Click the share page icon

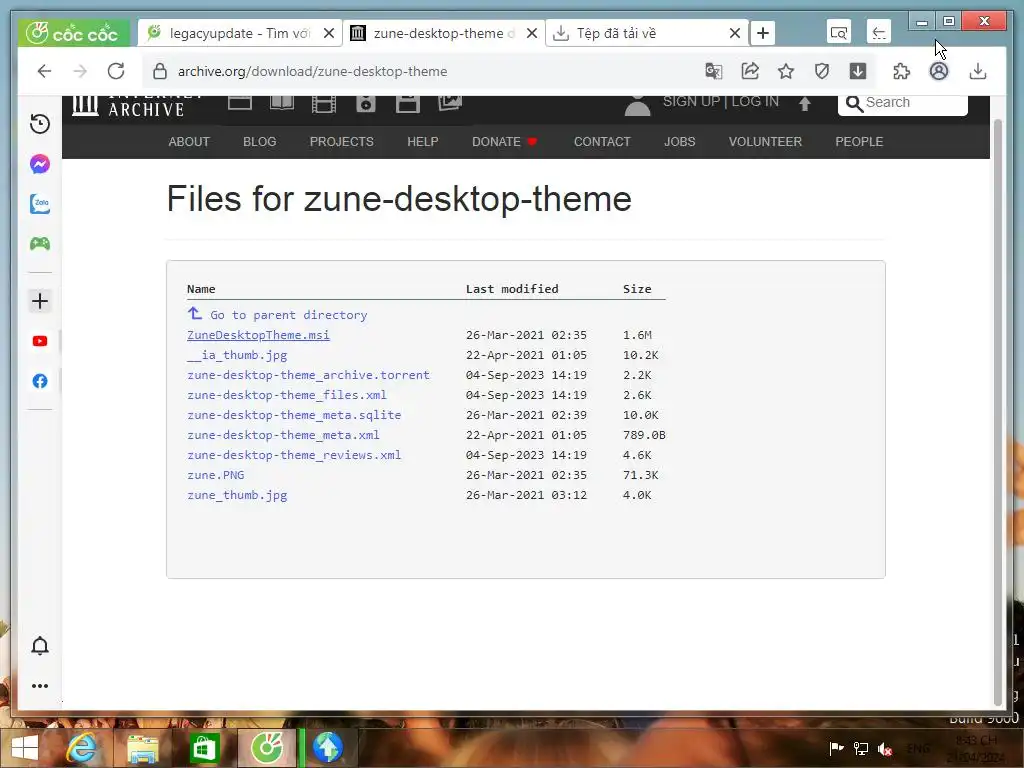[x=750, y=71]
